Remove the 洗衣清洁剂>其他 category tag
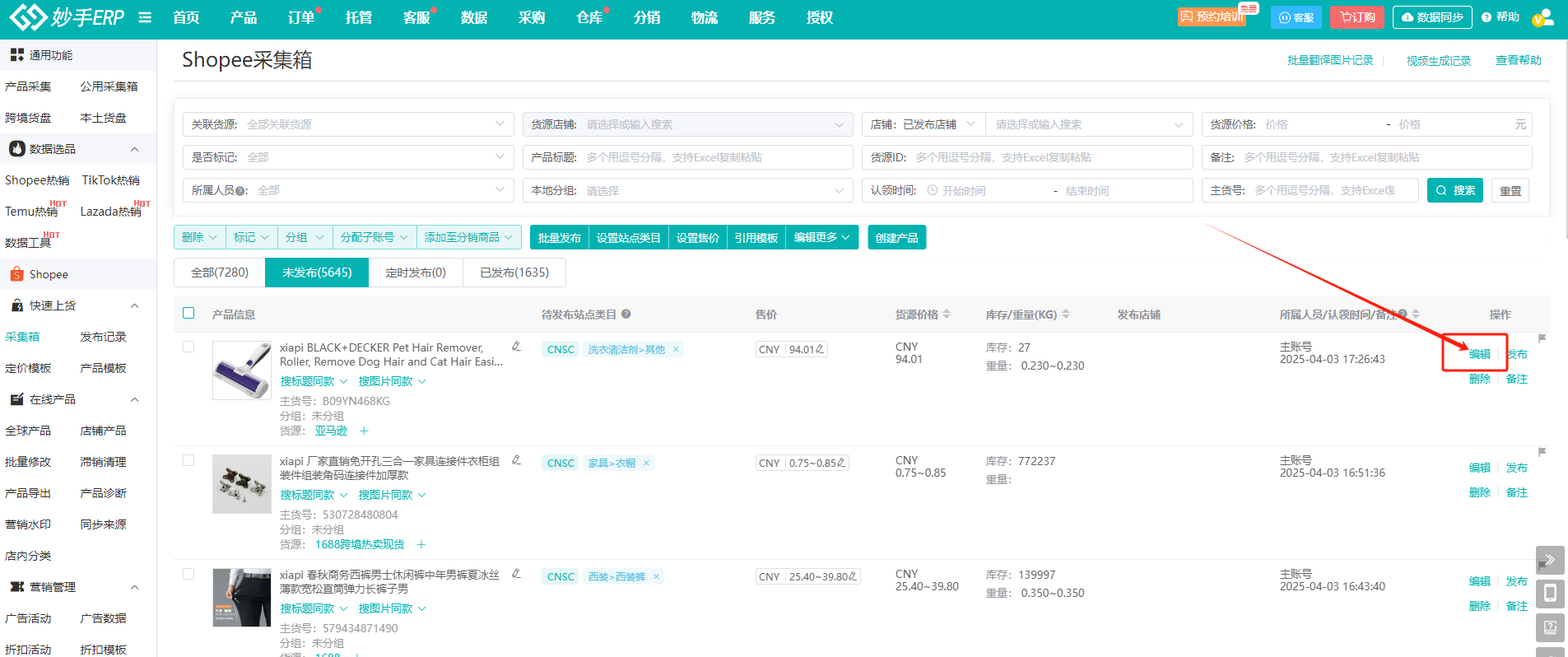The height and width of the screenshot is (657, 1568). coord(676,349)
